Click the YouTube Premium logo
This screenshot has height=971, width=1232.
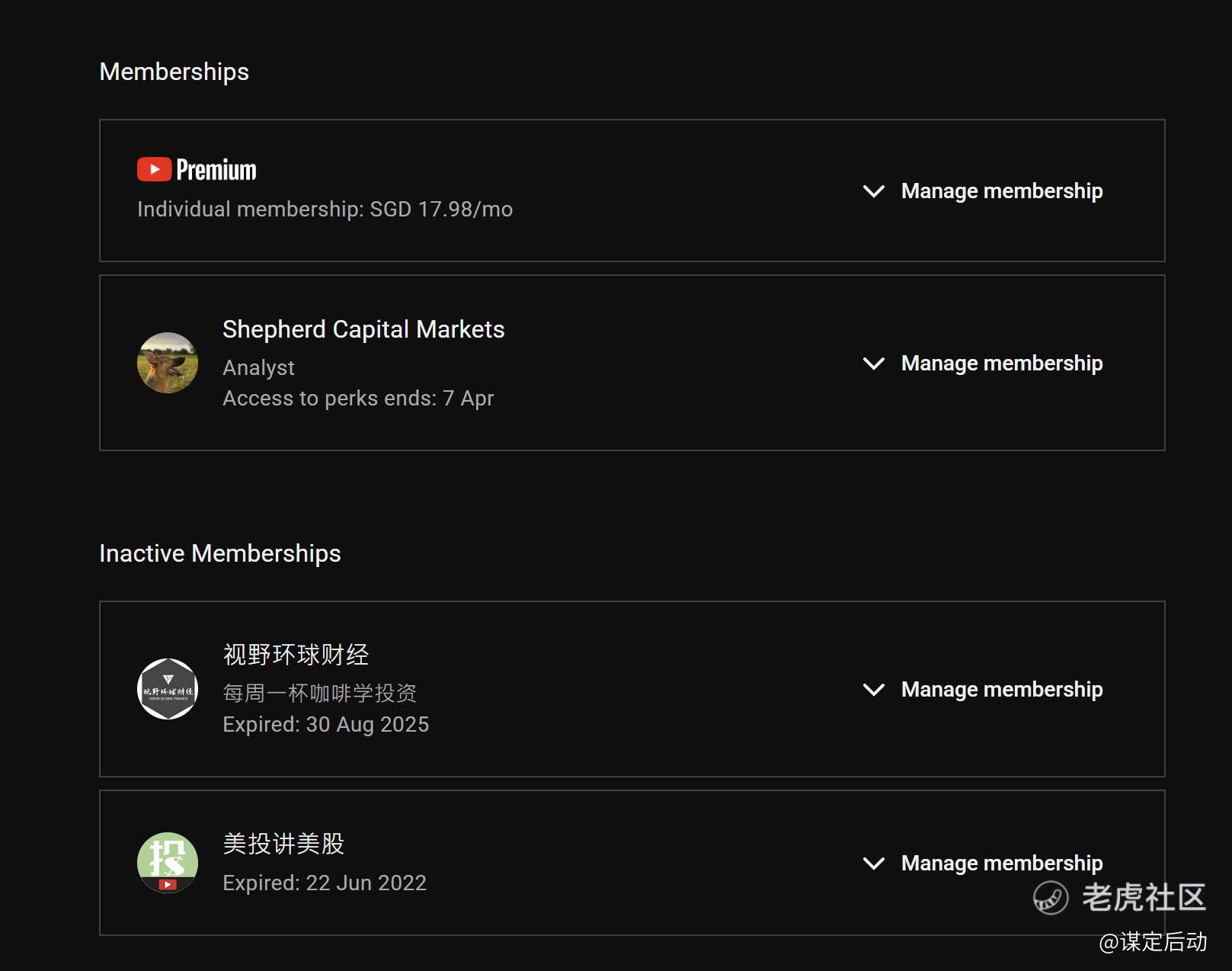pos(197,169)
